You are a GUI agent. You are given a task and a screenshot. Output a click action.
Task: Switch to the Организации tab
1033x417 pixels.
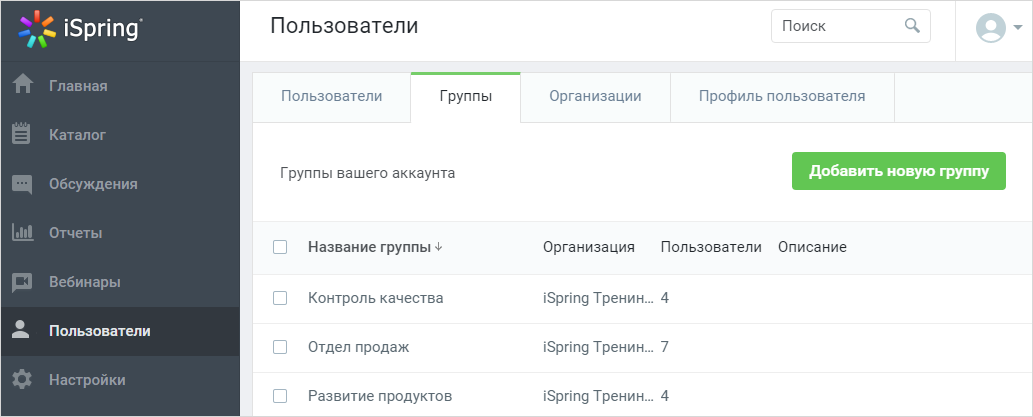tap(596, 96)
